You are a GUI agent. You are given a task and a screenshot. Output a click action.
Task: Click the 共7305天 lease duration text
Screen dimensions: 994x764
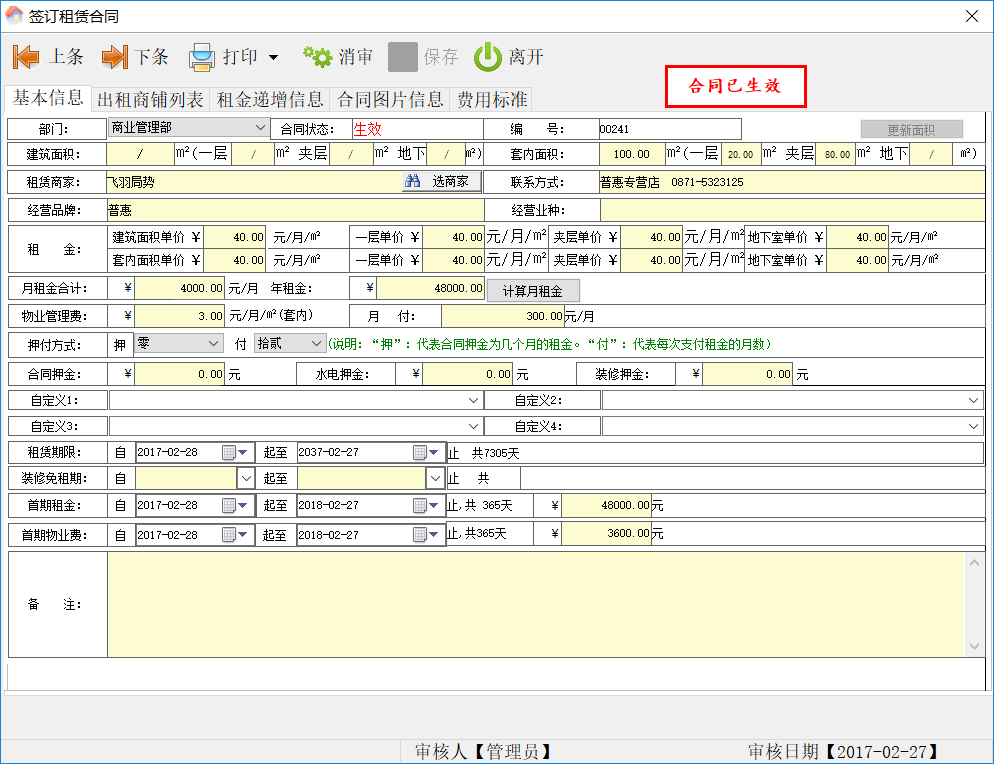pos(496,453)
